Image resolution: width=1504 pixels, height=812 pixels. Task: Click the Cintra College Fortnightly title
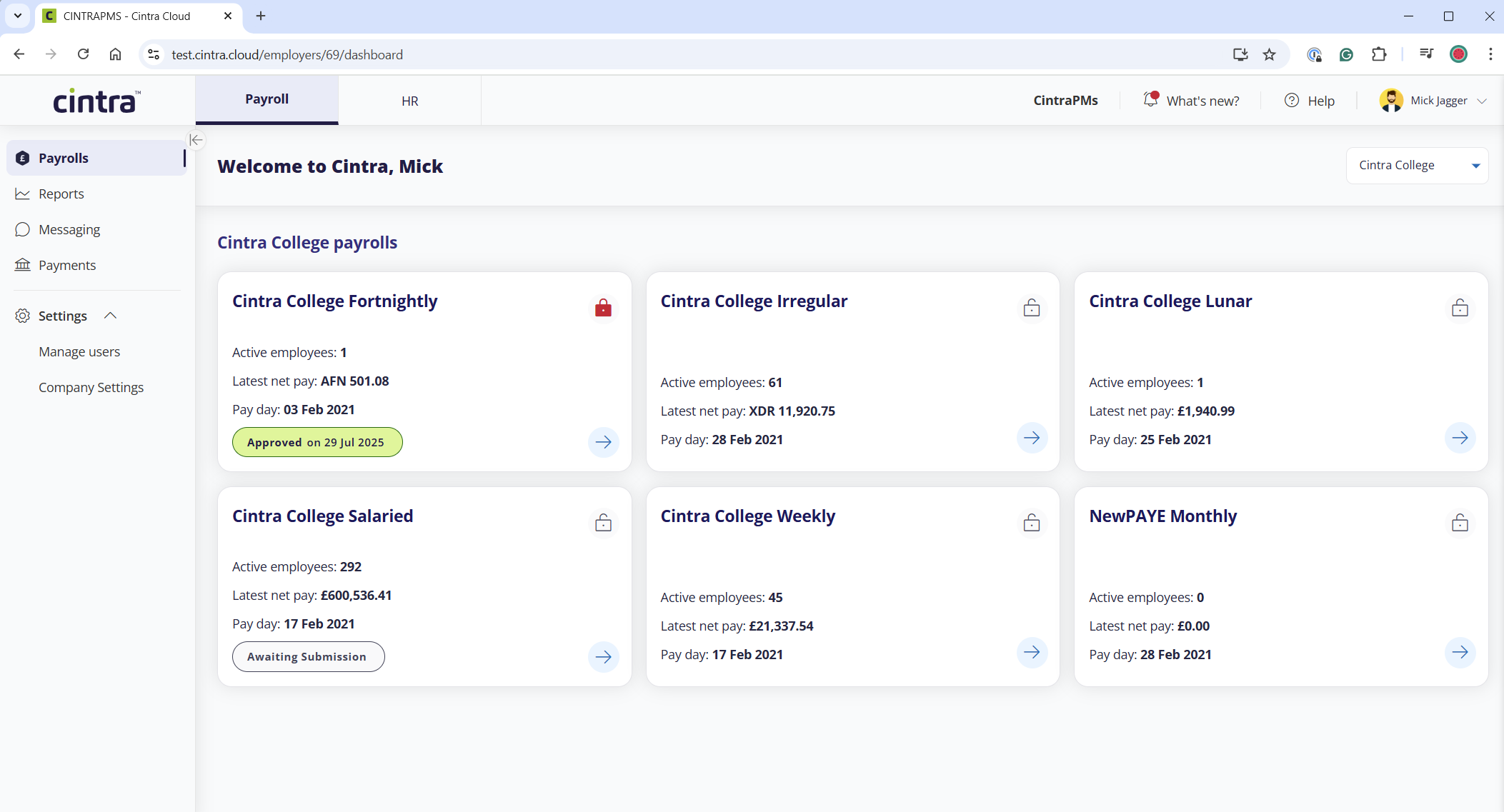(x=334, y=301)
